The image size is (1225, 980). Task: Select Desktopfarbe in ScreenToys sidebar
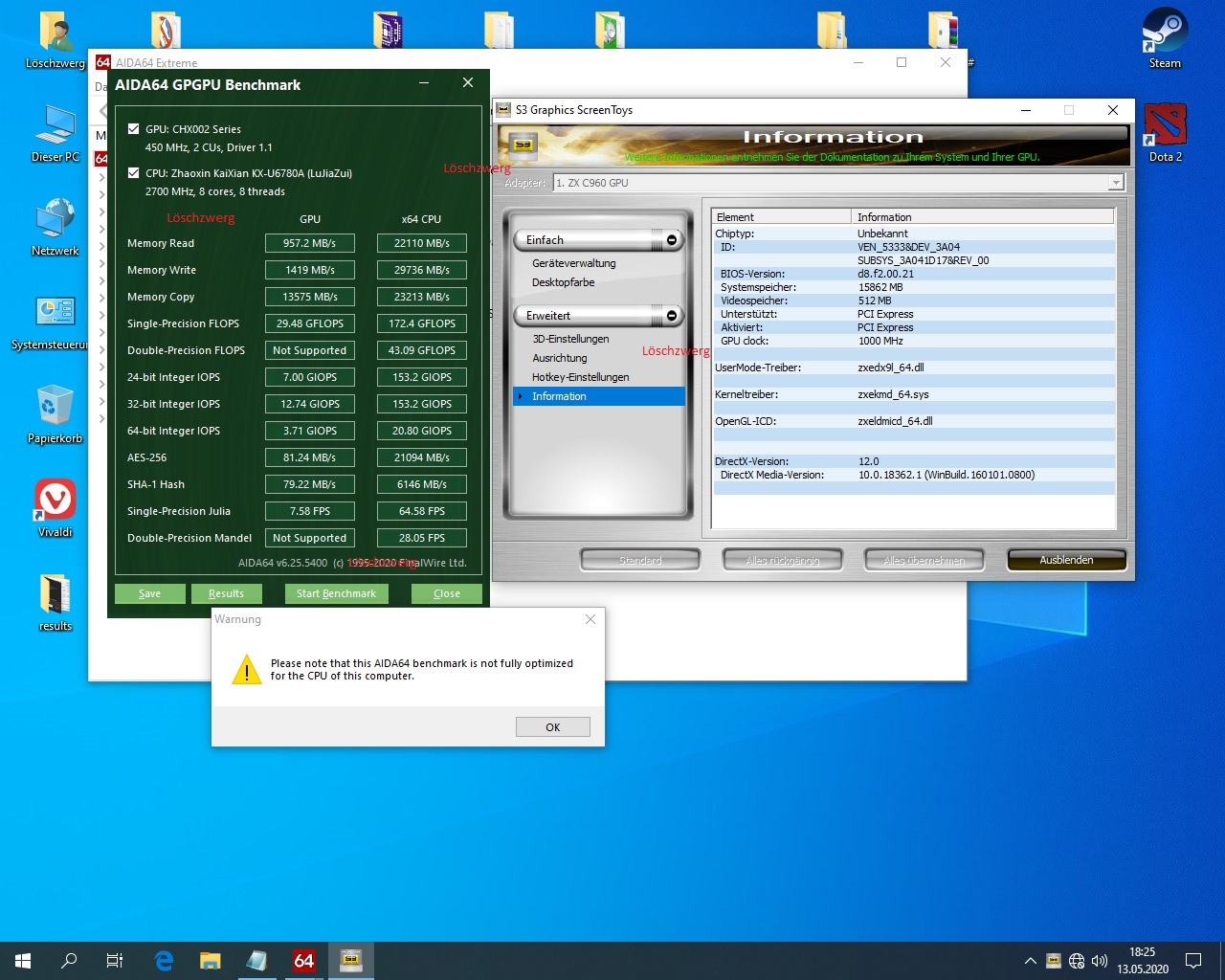click(564, 282)
